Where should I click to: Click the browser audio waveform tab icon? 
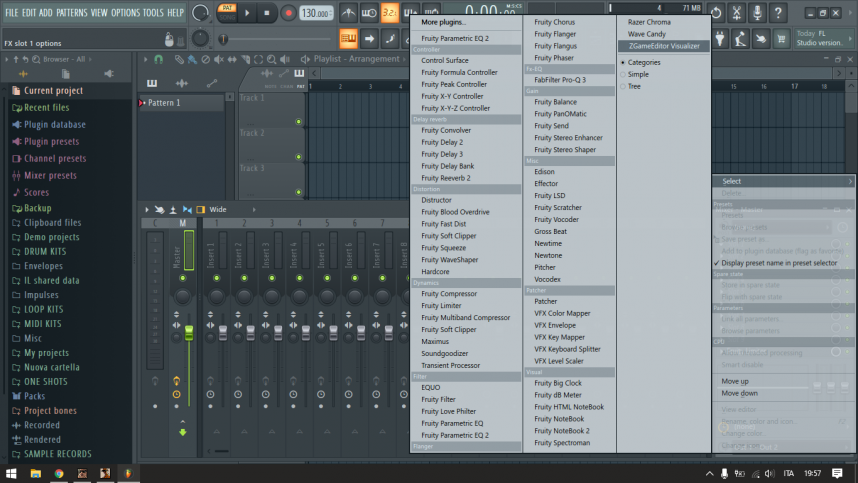23,74
